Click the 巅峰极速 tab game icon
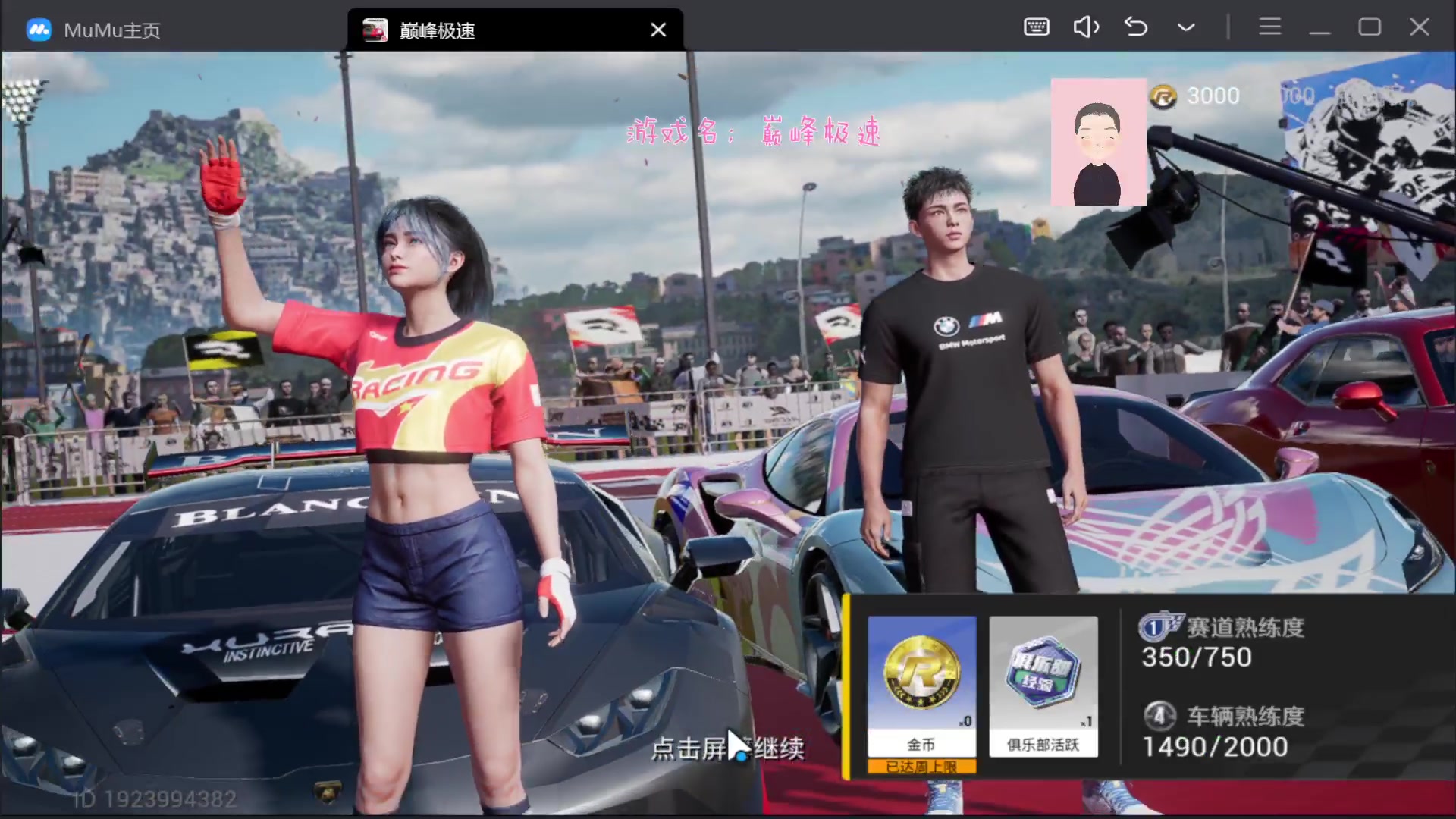This screenshot has height=819, width=1456. coord(375,30)
